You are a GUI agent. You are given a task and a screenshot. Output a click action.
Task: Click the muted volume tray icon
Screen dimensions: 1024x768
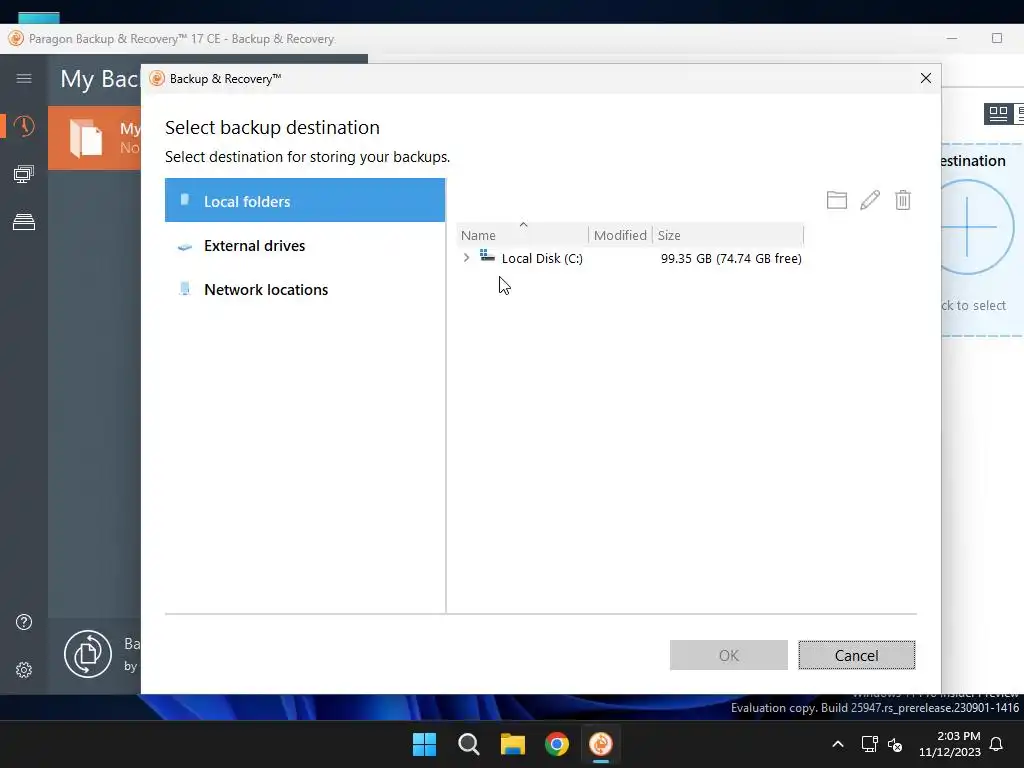895,744
